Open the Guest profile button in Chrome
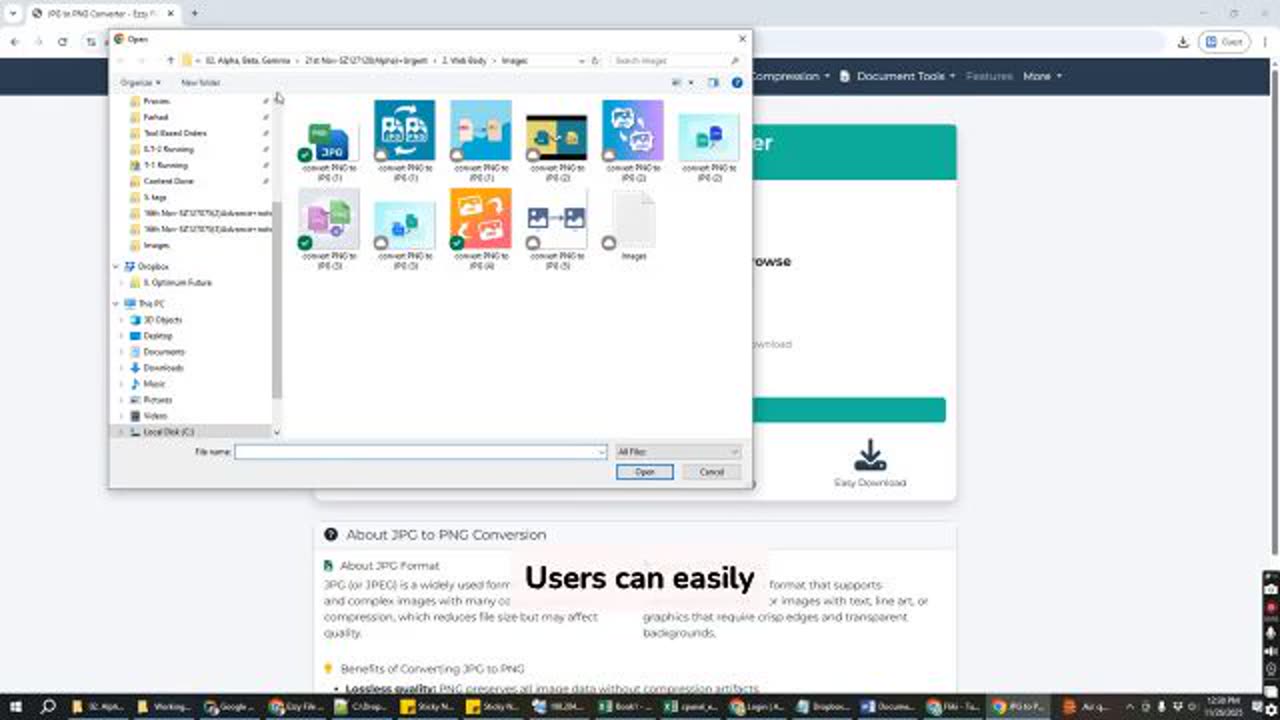 (x=1225, y=42)
